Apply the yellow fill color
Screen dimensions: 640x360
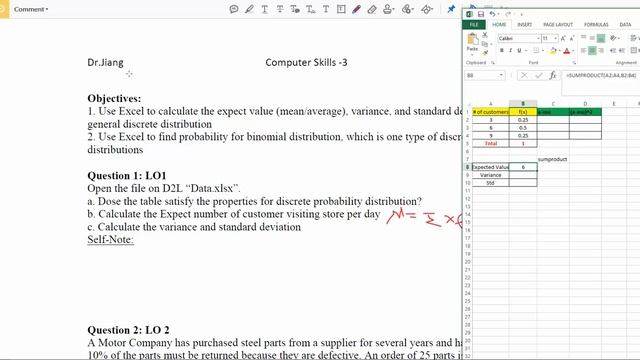click(553, 51)
